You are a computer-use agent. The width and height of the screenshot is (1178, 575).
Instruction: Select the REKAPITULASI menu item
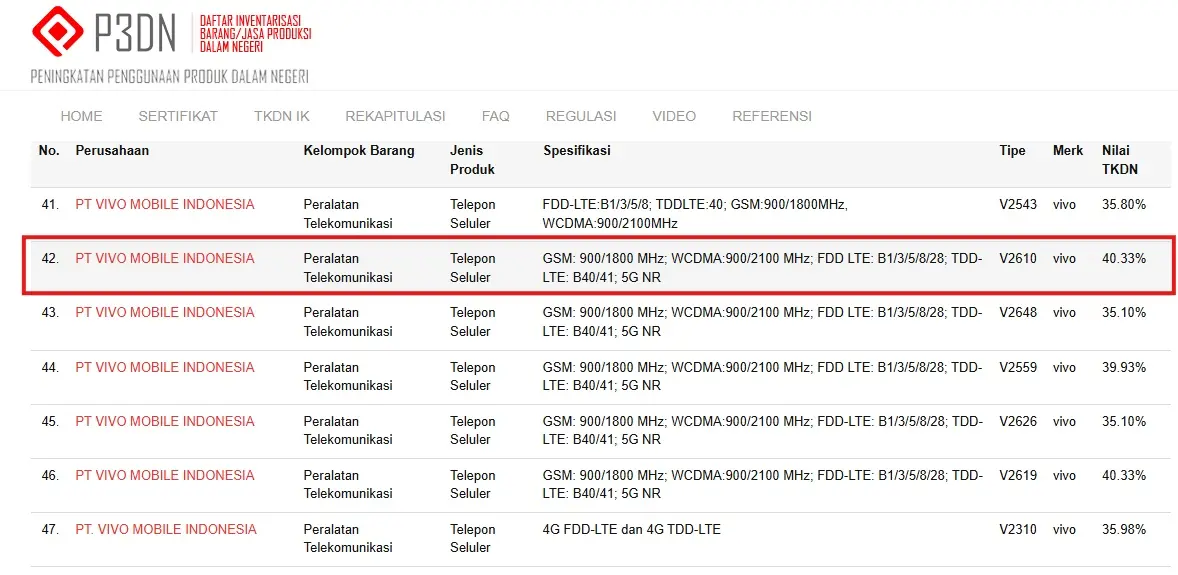[x=395, y=117]
